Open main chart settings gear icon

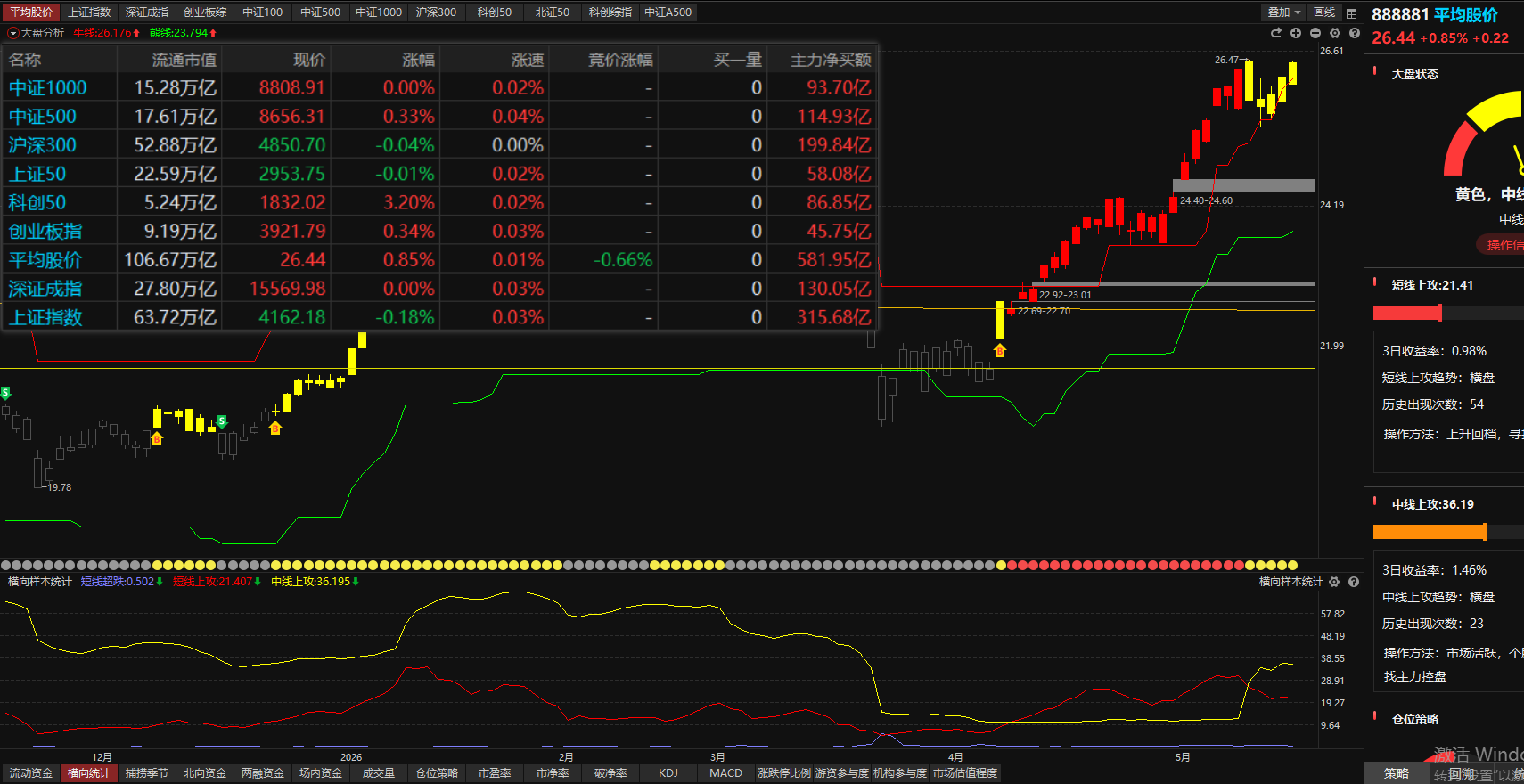tap(1335, 33)
